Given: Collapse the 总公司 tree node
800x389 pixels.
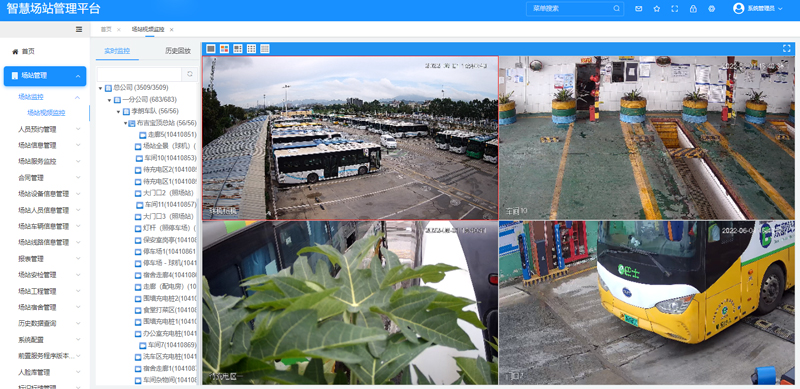Looking at the screenshot, I should [x=101, y=88].
